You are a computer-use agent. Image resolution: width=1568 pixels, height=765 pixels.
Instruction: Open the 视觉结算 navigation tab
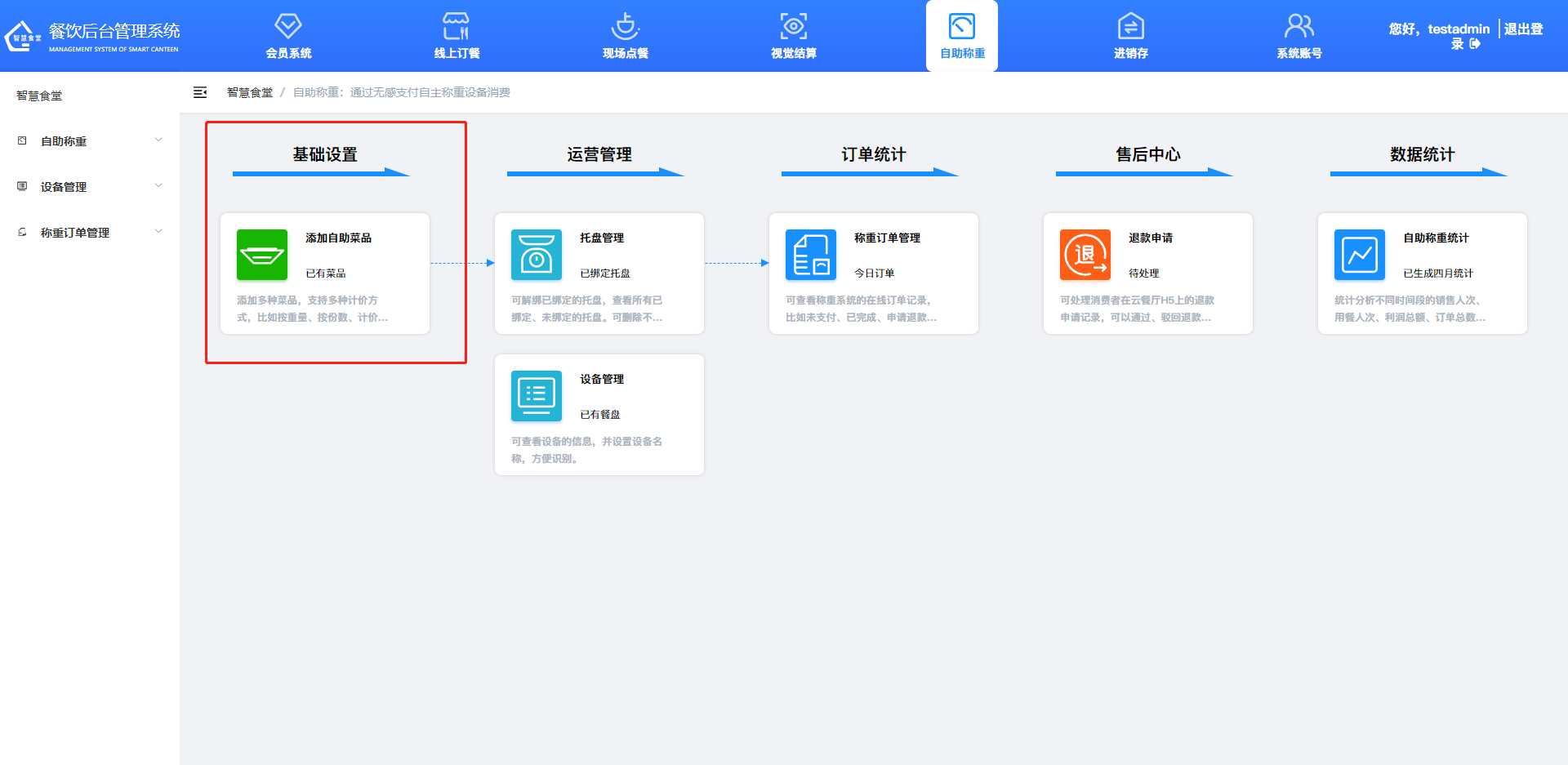point(793,36)
